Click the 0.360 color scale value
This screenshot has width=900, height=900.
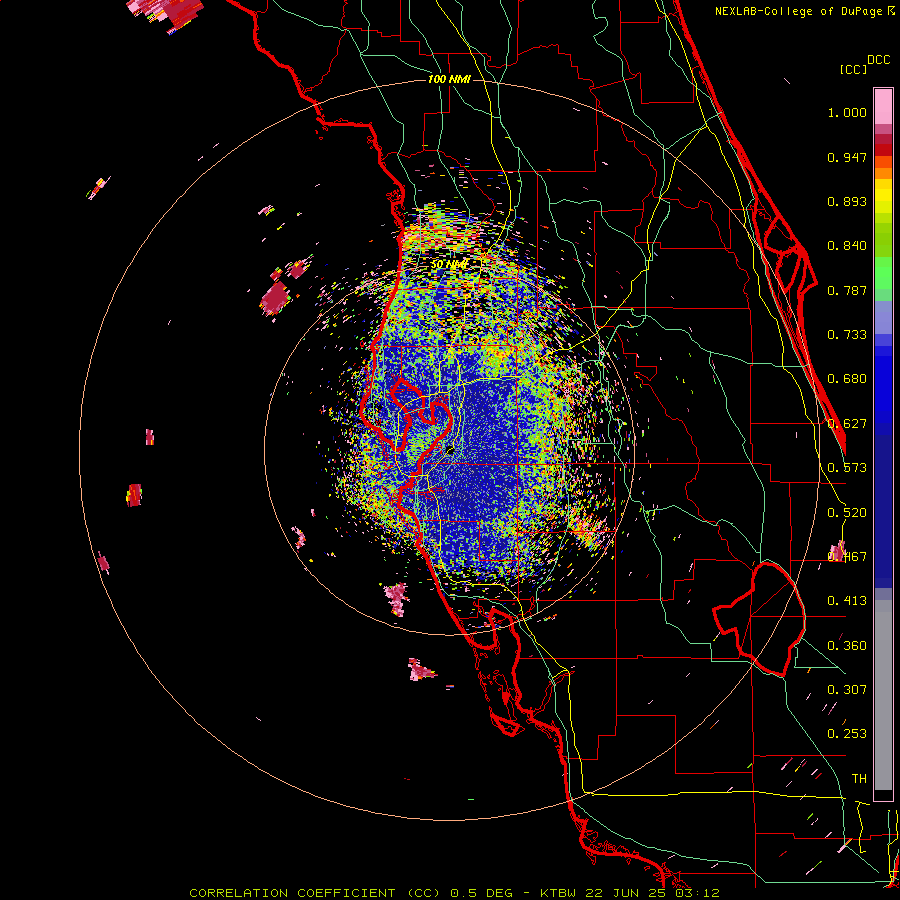click(847, 646)
